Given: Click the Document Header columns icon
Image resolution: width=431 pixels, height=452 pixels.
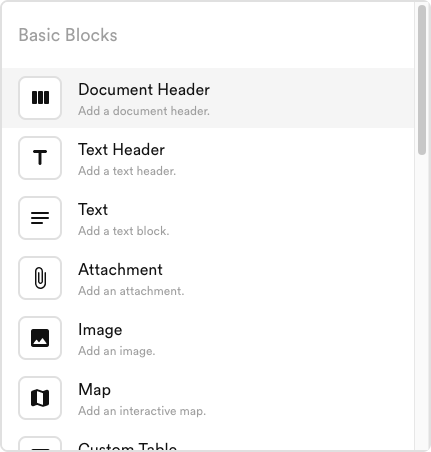Looking at the screenshot, I should [40, 98].
